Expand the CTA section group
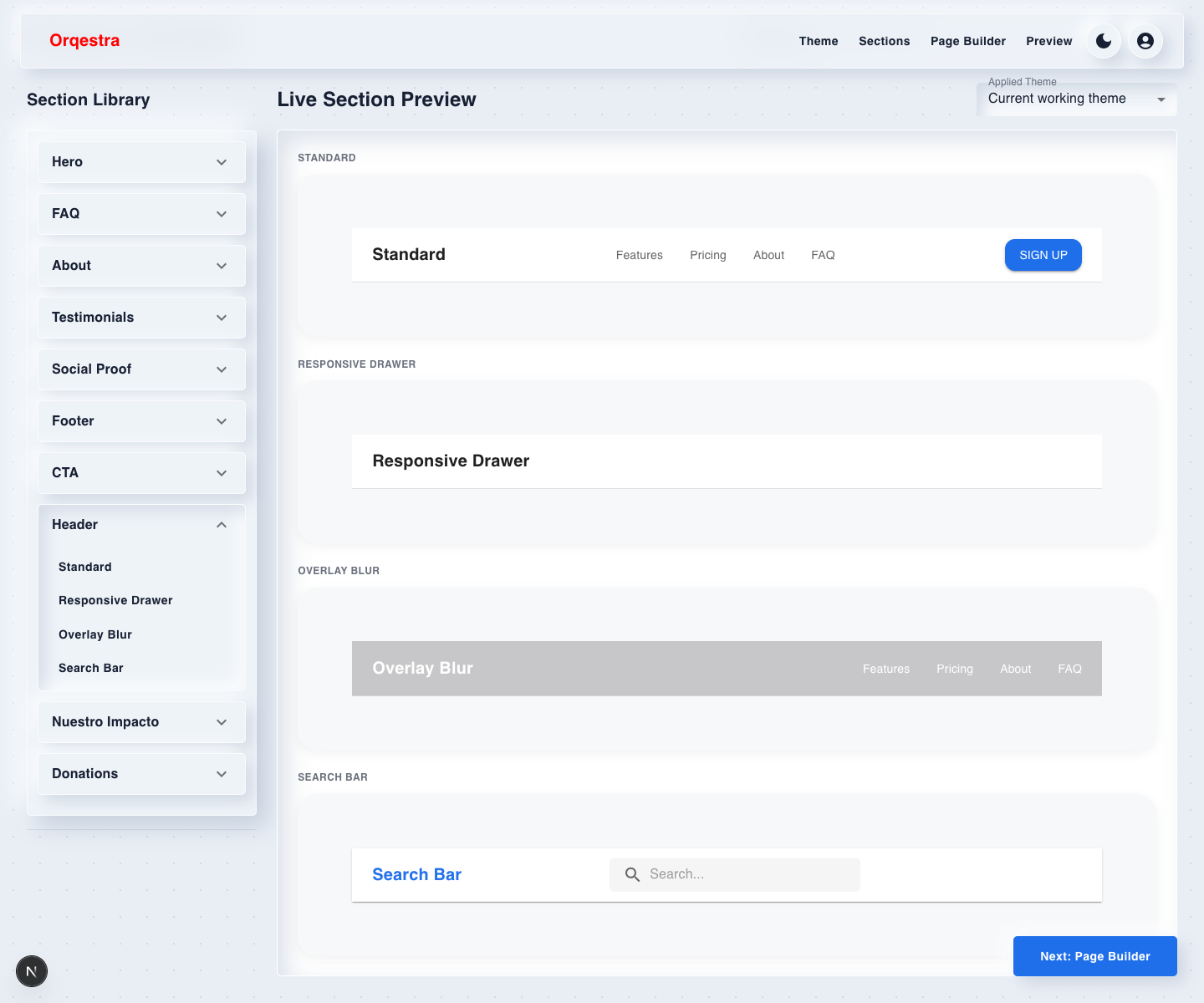The width and height of the screenshot is (1204, 1003). pos(142,473)
